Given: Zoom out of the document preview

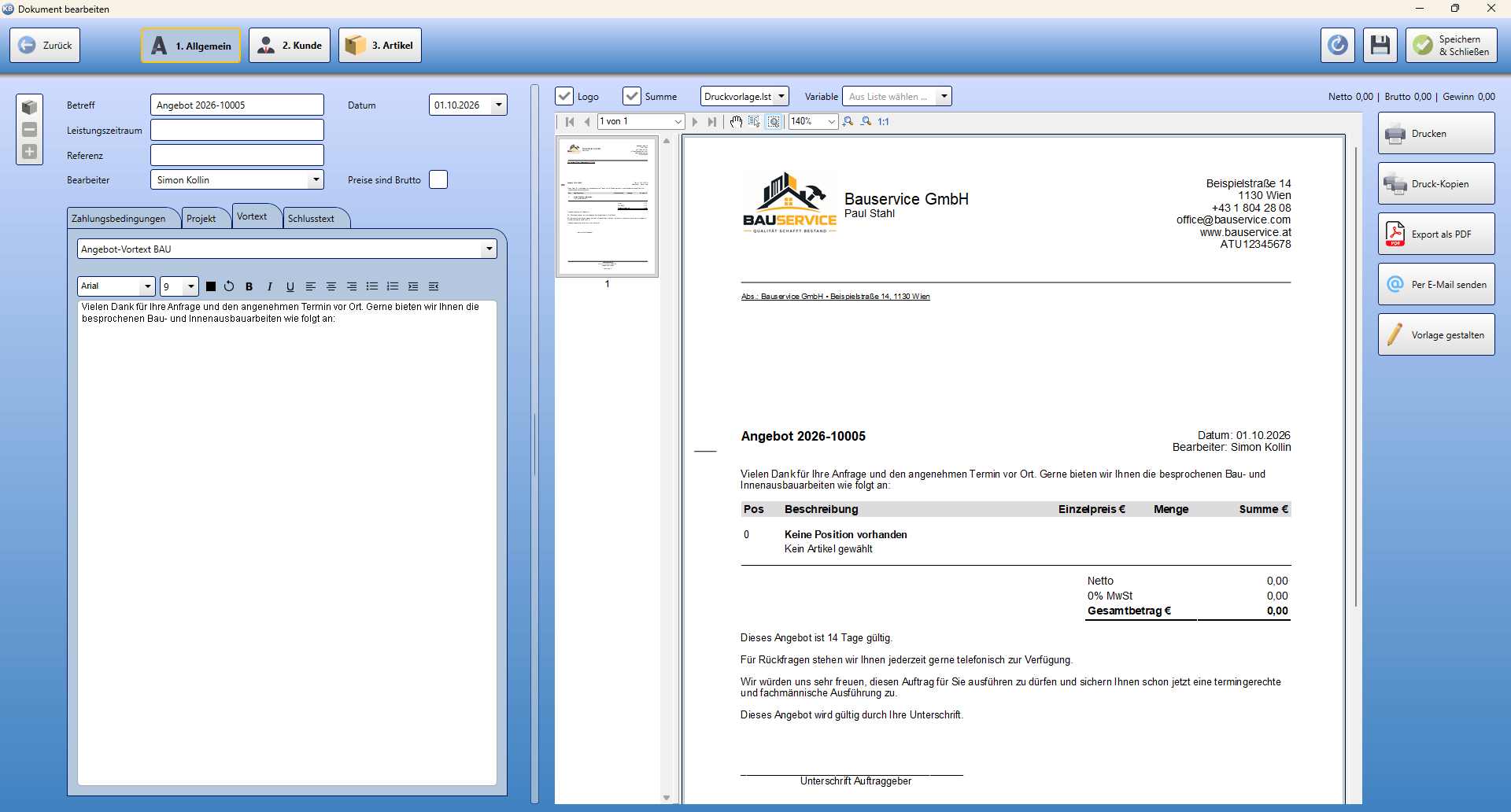Looking at the screenshot, I should click(866, 121).
